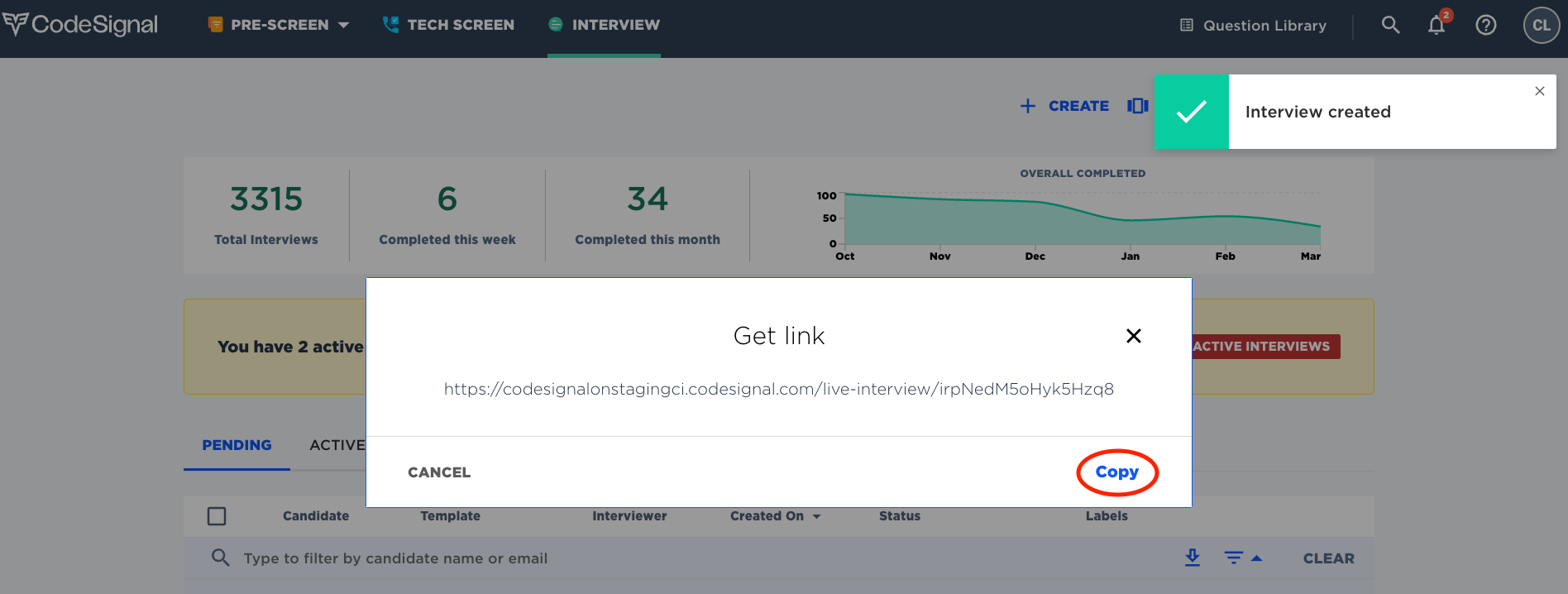Click the interview link URL text
1568x594 pixels.
(x=779, y=389)
